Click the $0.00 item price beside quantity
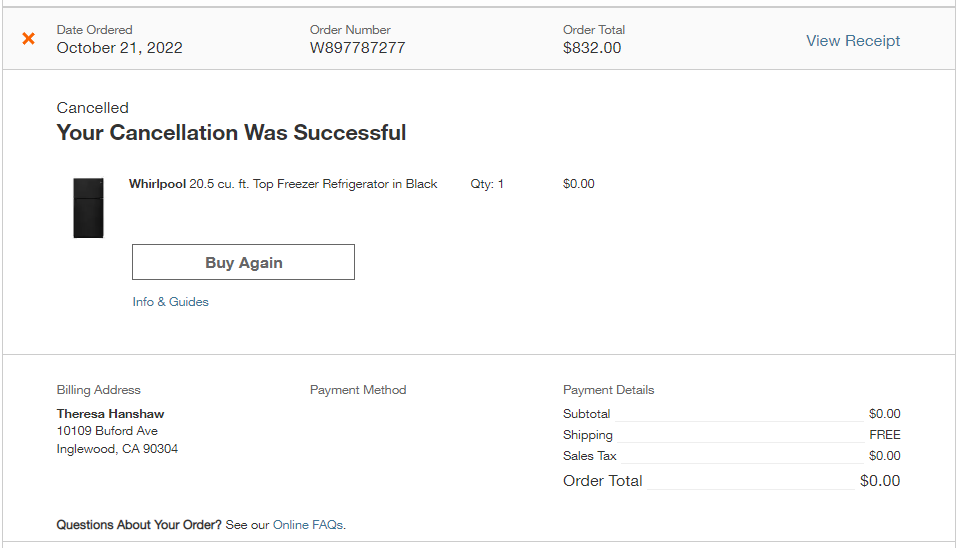The image size is (964, 548). coord(579,184)
